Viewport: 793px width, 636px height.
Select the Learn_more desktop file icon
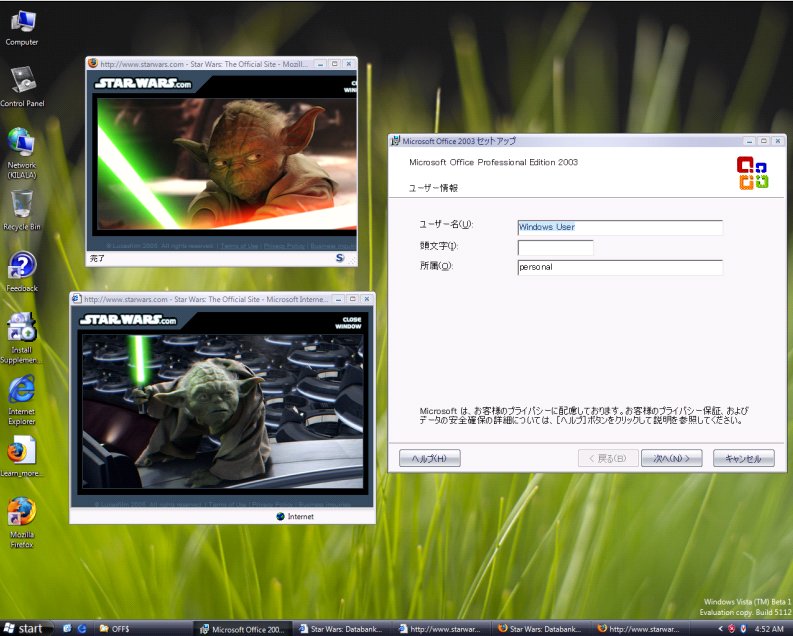[21, 450]
